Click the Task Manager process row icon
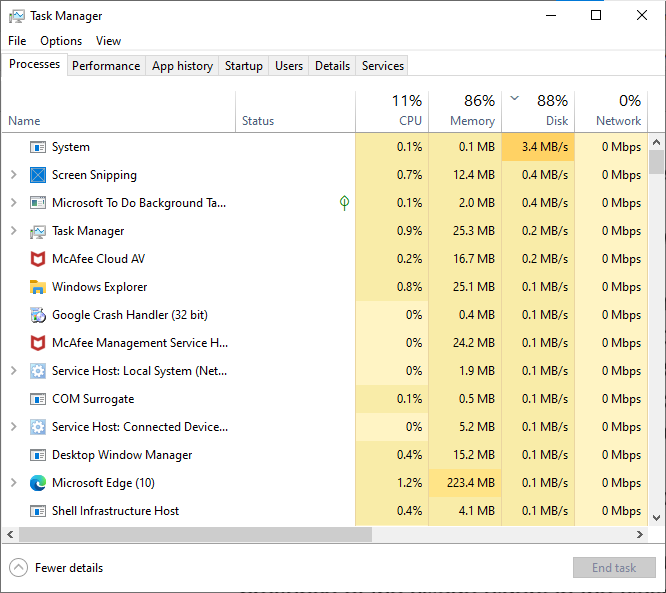 38,231
